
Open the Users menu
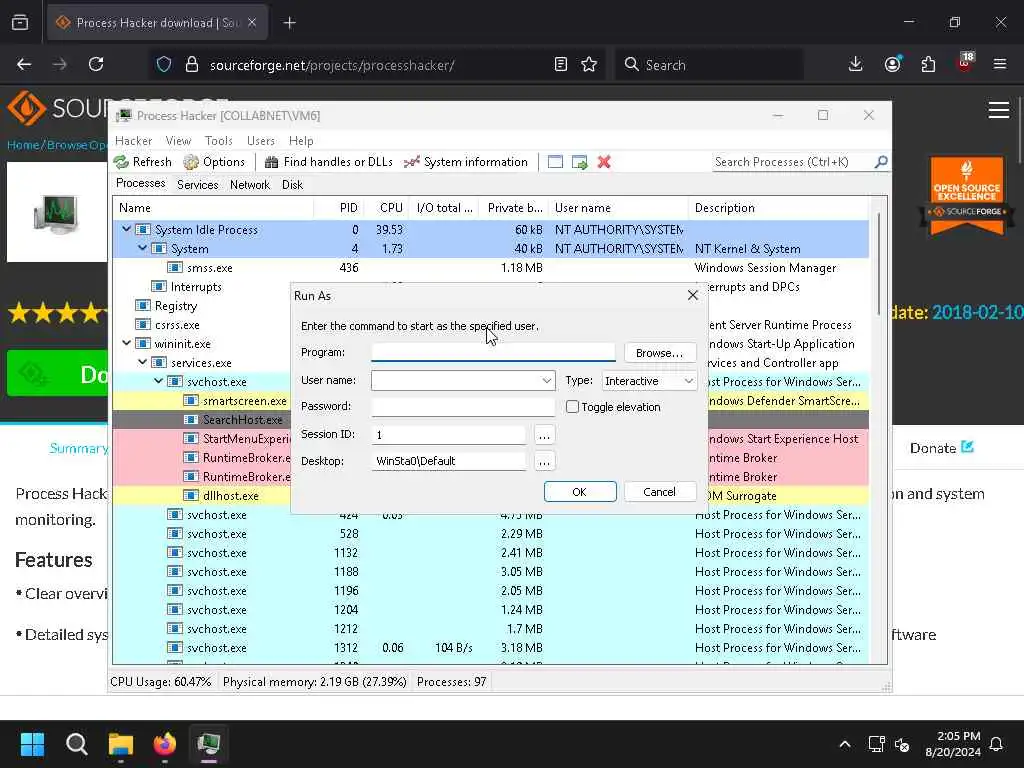(x=261, y=140)
